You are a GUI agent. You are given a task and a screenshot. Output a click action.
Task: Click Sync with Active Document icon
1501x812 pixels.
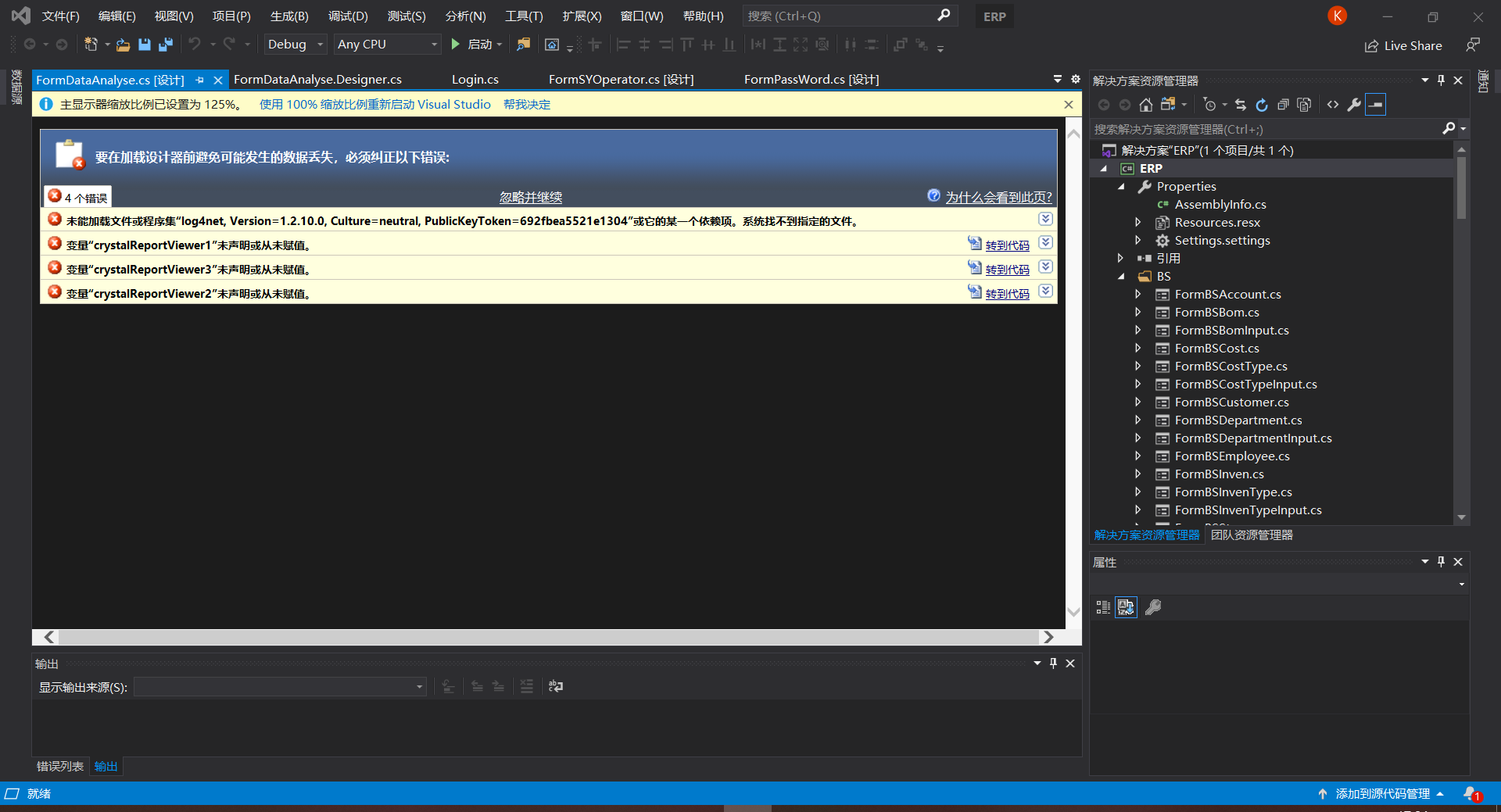click(x=1241, y=105)
